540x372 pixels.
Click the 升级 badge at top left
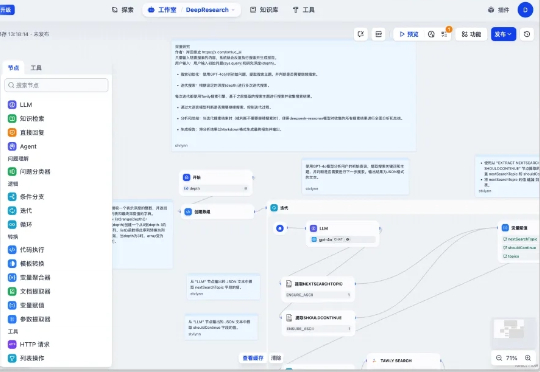7,10
